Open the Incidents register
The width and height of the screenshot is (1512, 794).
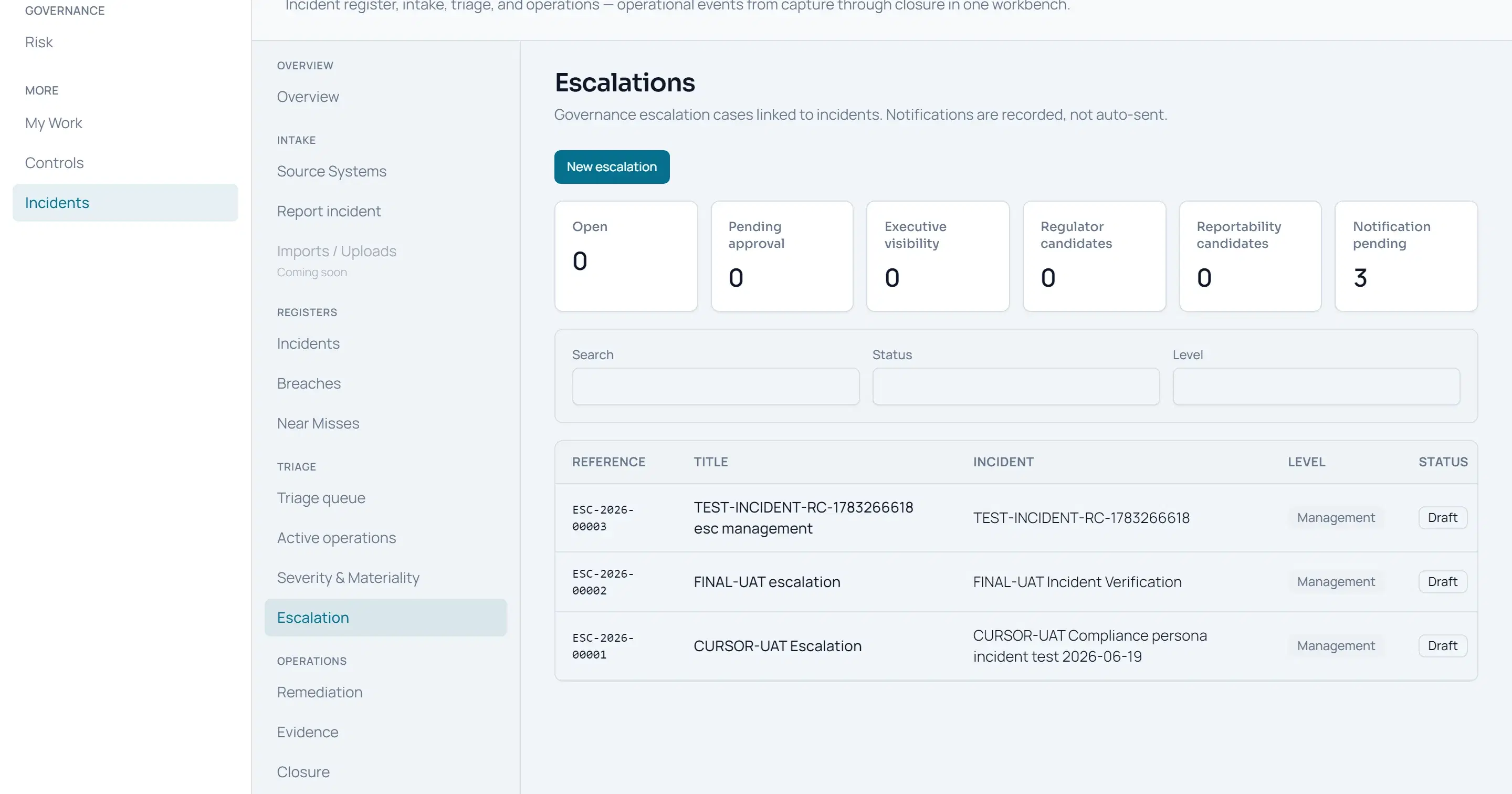308,343
